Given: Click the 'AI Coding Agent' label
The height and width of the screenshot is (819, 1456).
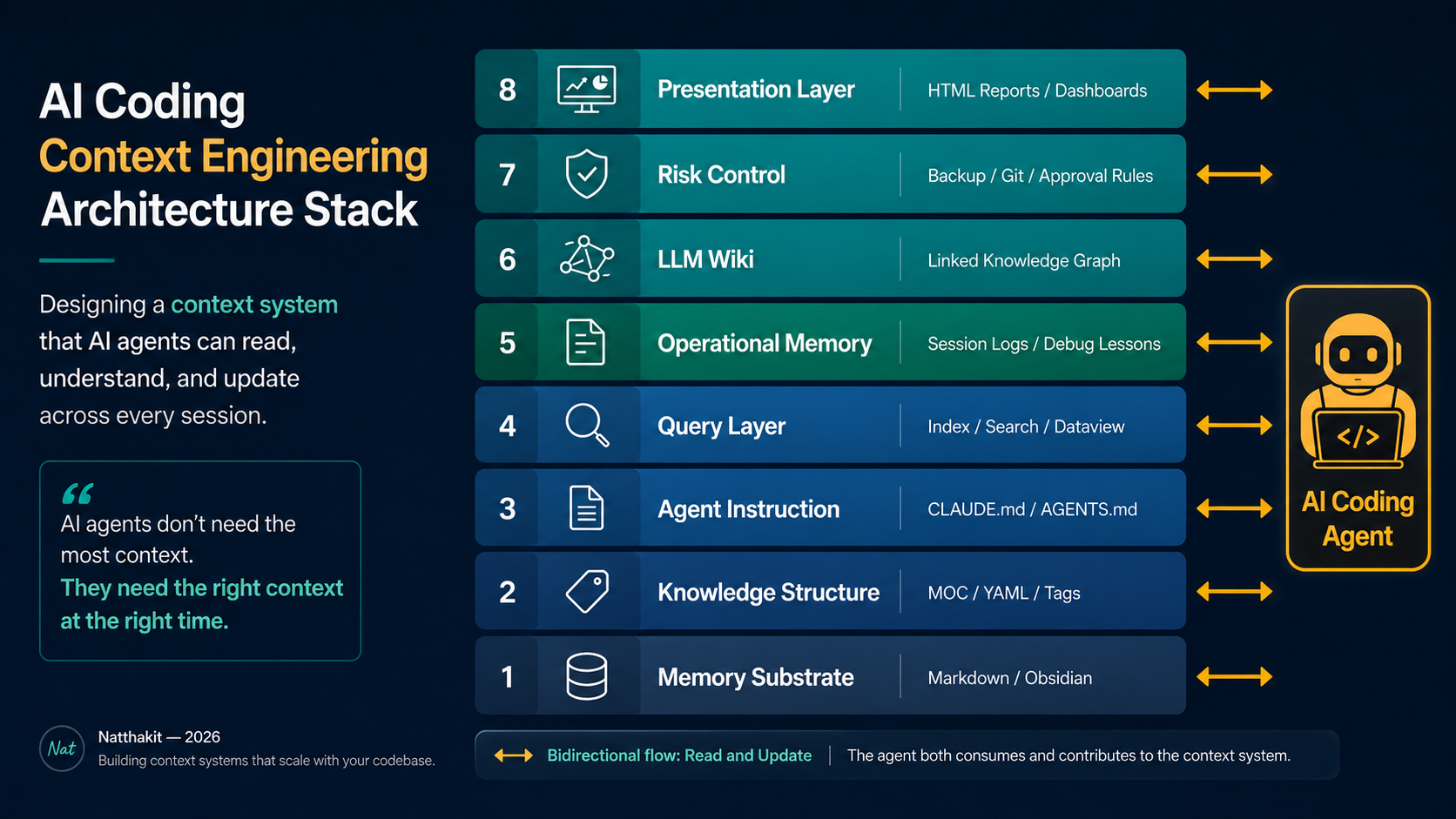Looking at the screenshot, I should [1358, 519].
